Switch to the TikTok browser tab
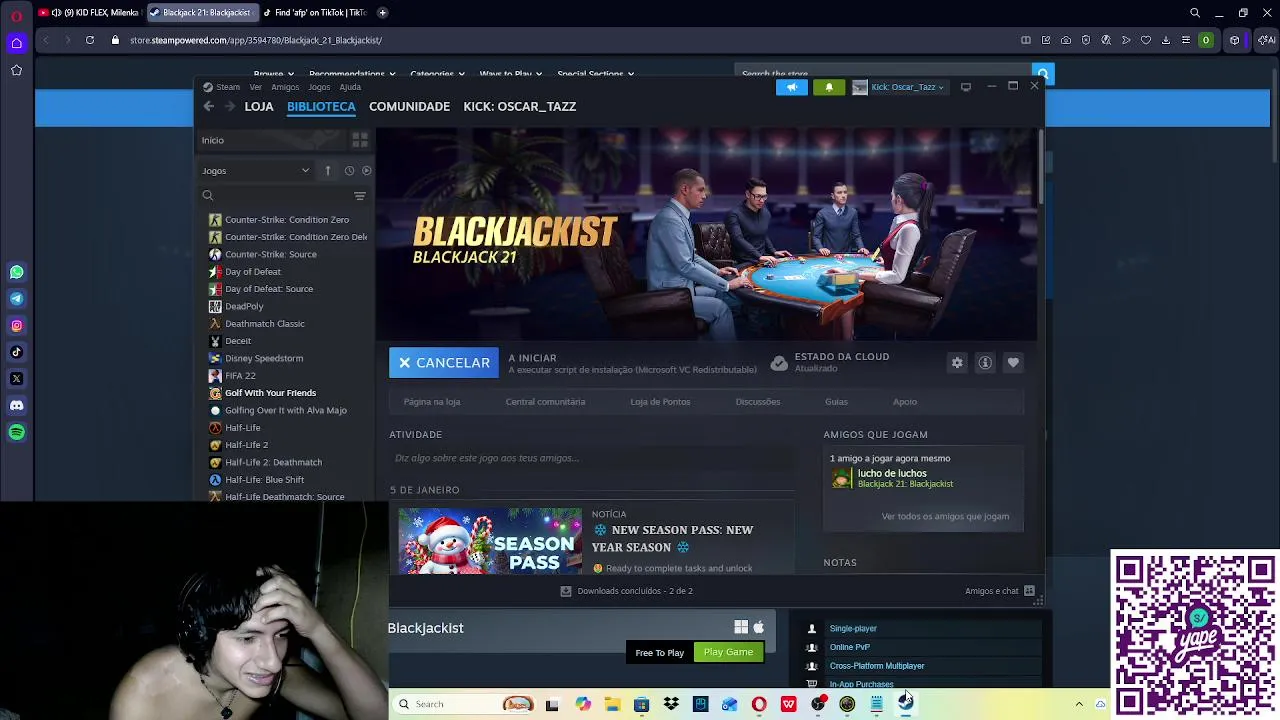1280x720 pixels. pos(315,13)
